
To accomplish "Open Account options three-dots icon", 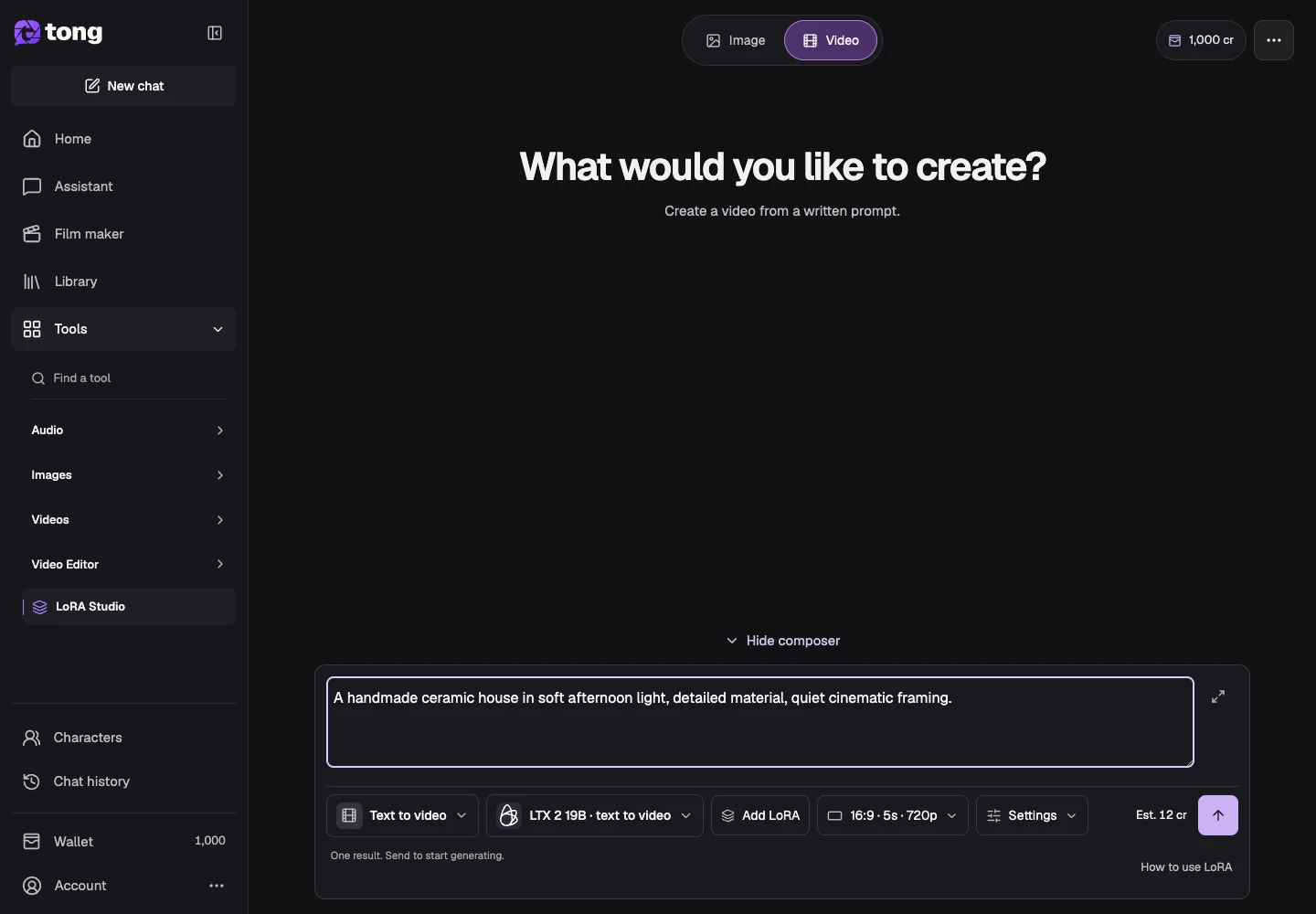I will tap(217, 886).
